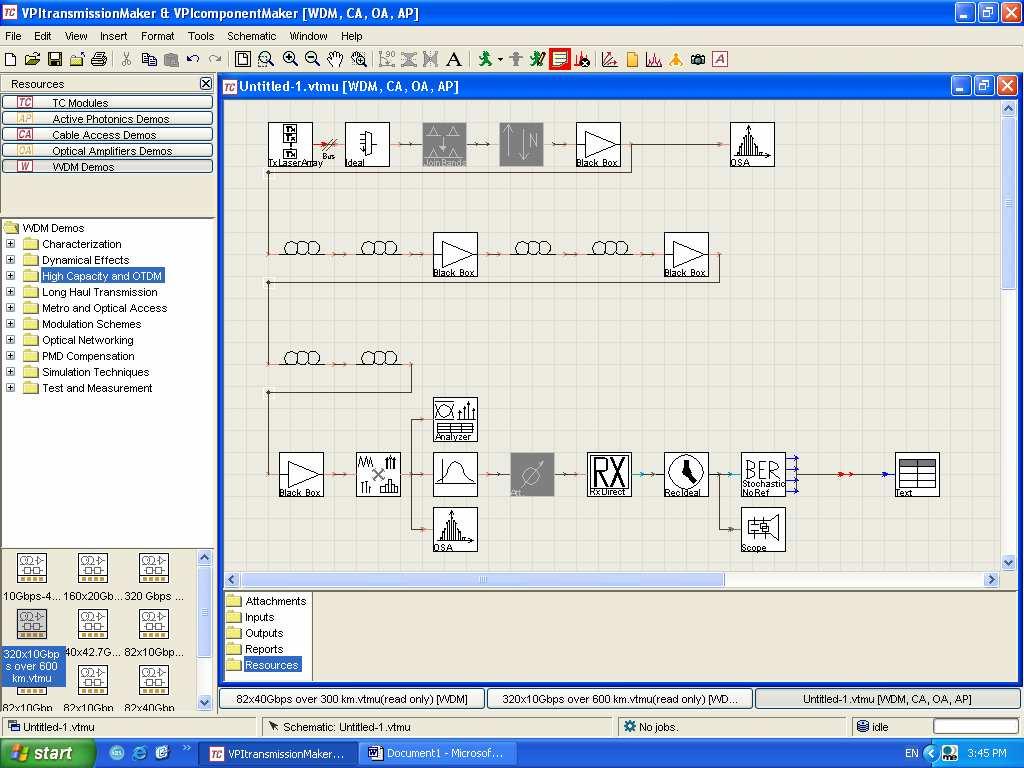Viewport: 1024px width, 768px height.
Task: Click the schematic horizontal scrollbar thumb
Action: pyautogui.click(x=483, y=579)
